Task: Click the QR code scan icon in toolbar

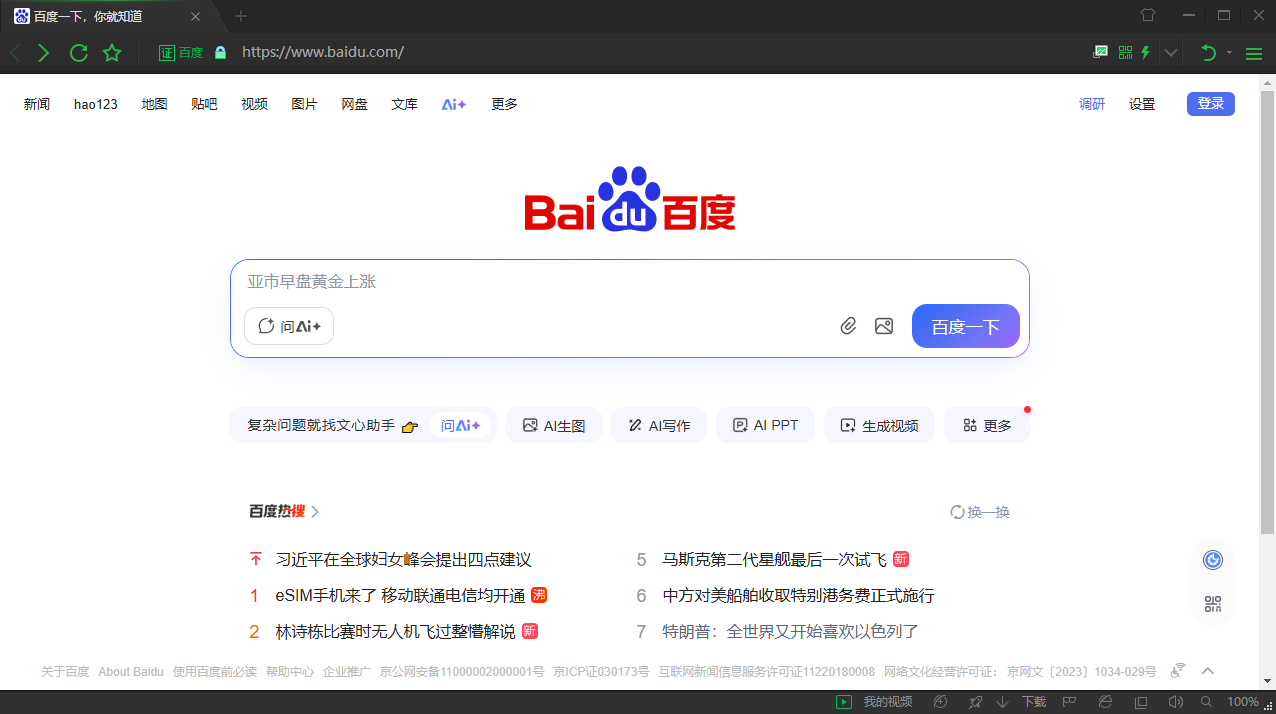Action: (1125, 52)
